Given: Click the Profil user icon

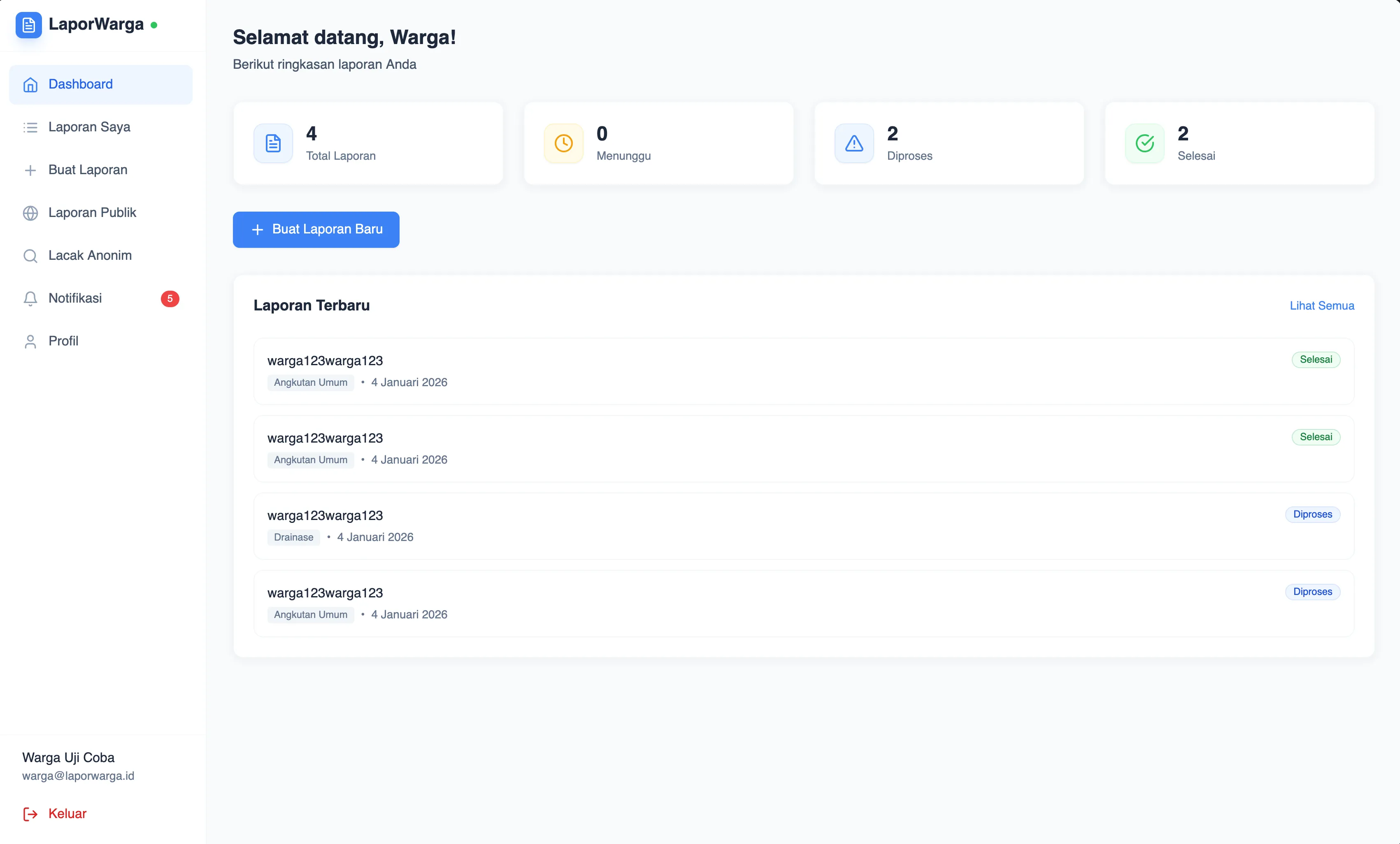Looking at the screenshot, I should 30,341.
